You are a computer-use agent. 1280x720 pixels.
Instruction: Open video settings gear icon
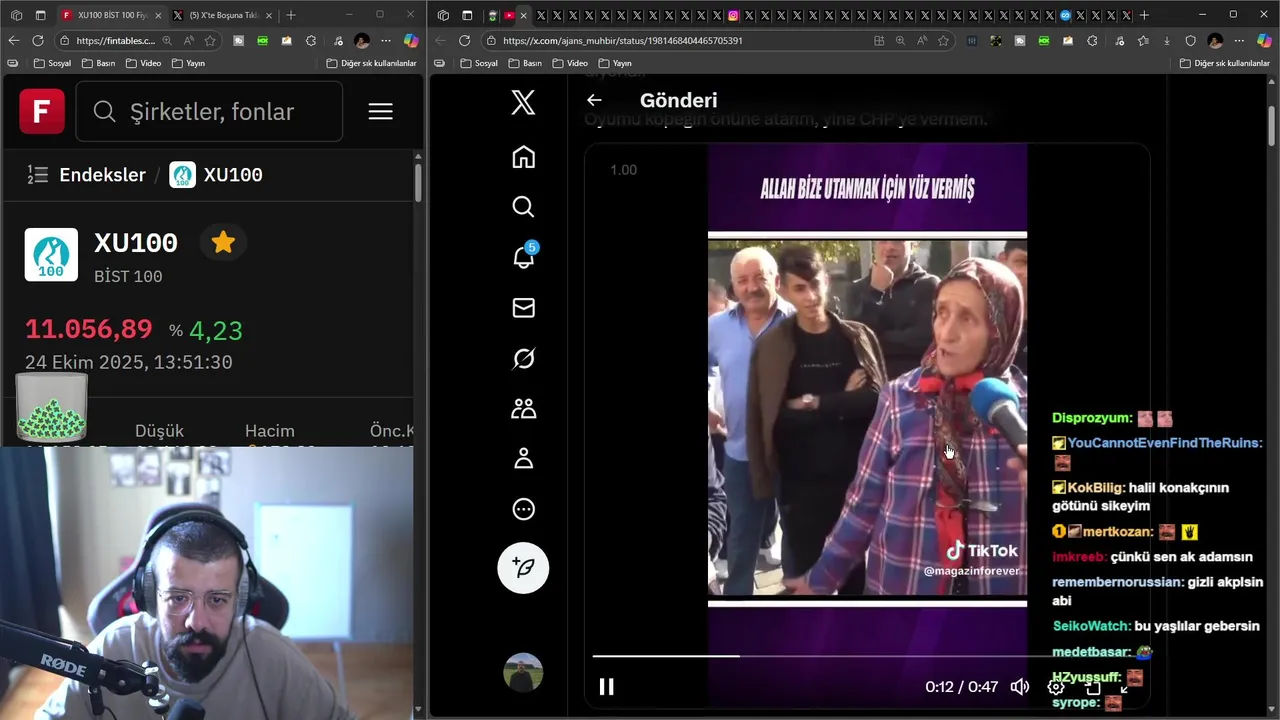1055,686
